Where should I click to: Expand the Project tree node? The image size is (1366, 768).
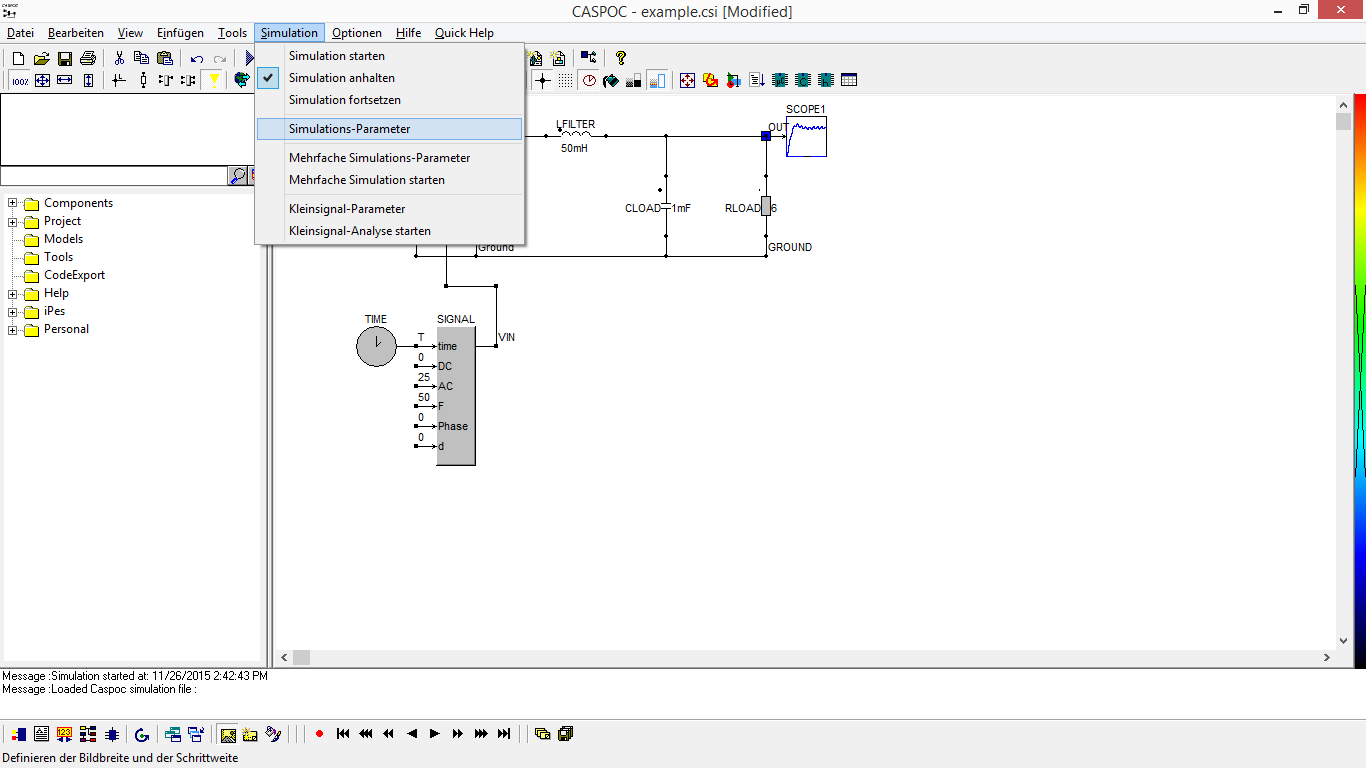(13, 221)
